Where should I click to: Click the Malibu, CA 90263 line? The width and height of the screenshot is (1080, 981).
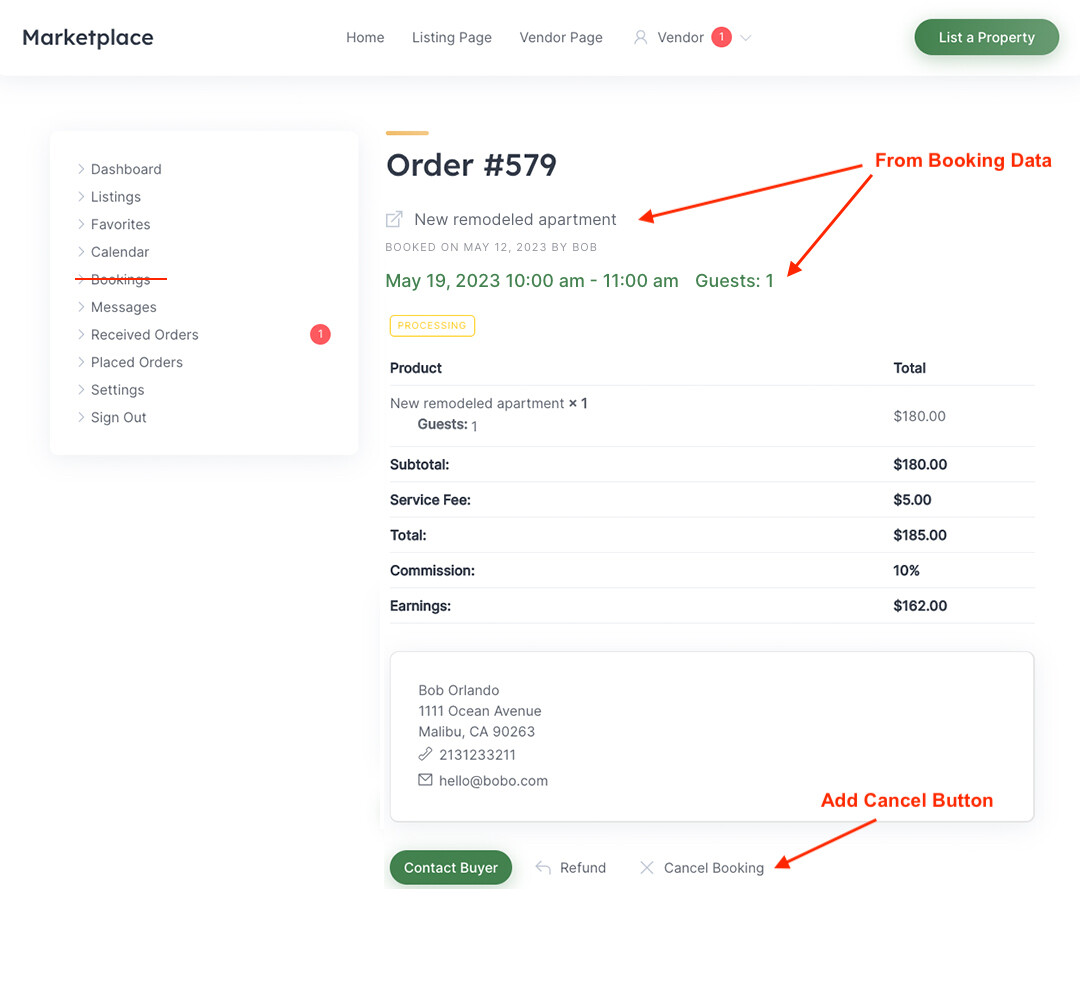(477, 731)
